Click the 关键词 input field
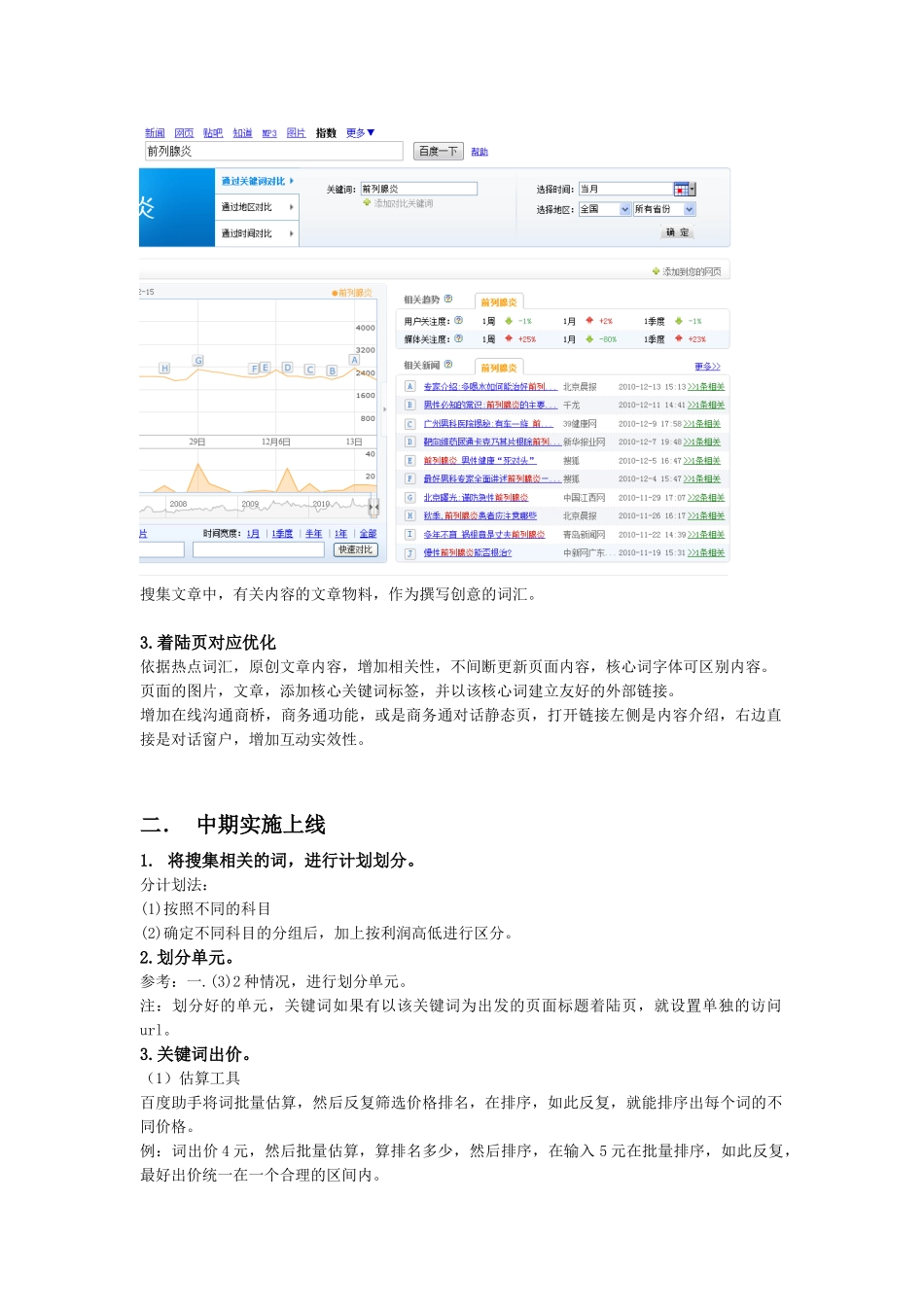Viewport: 924px width, 1307px height. [418, 189]
